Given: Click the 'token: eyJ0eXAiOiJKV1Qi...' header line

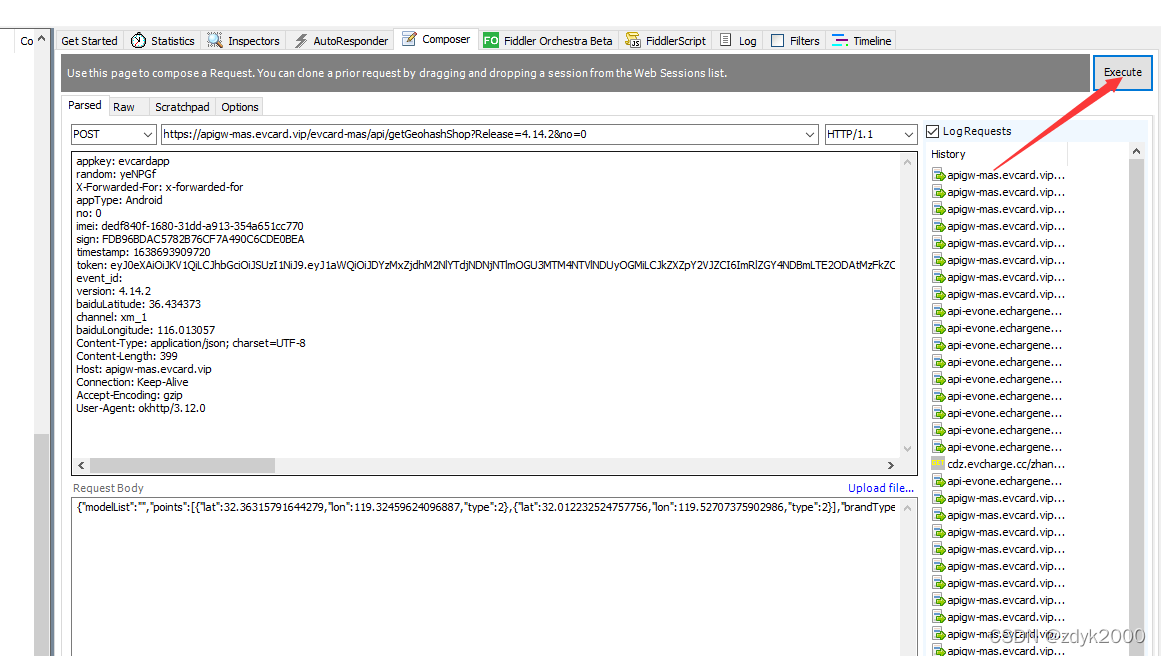Looking at the screenshot, I should coord(486,265).
